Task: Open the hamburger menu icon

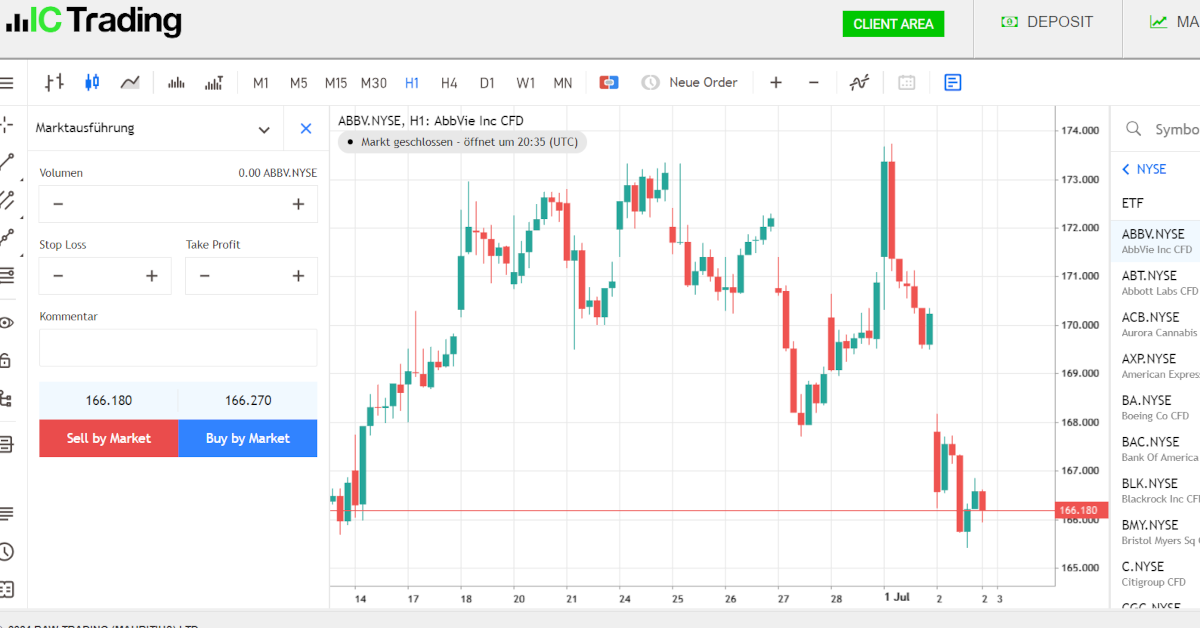Action: [7, 83]
